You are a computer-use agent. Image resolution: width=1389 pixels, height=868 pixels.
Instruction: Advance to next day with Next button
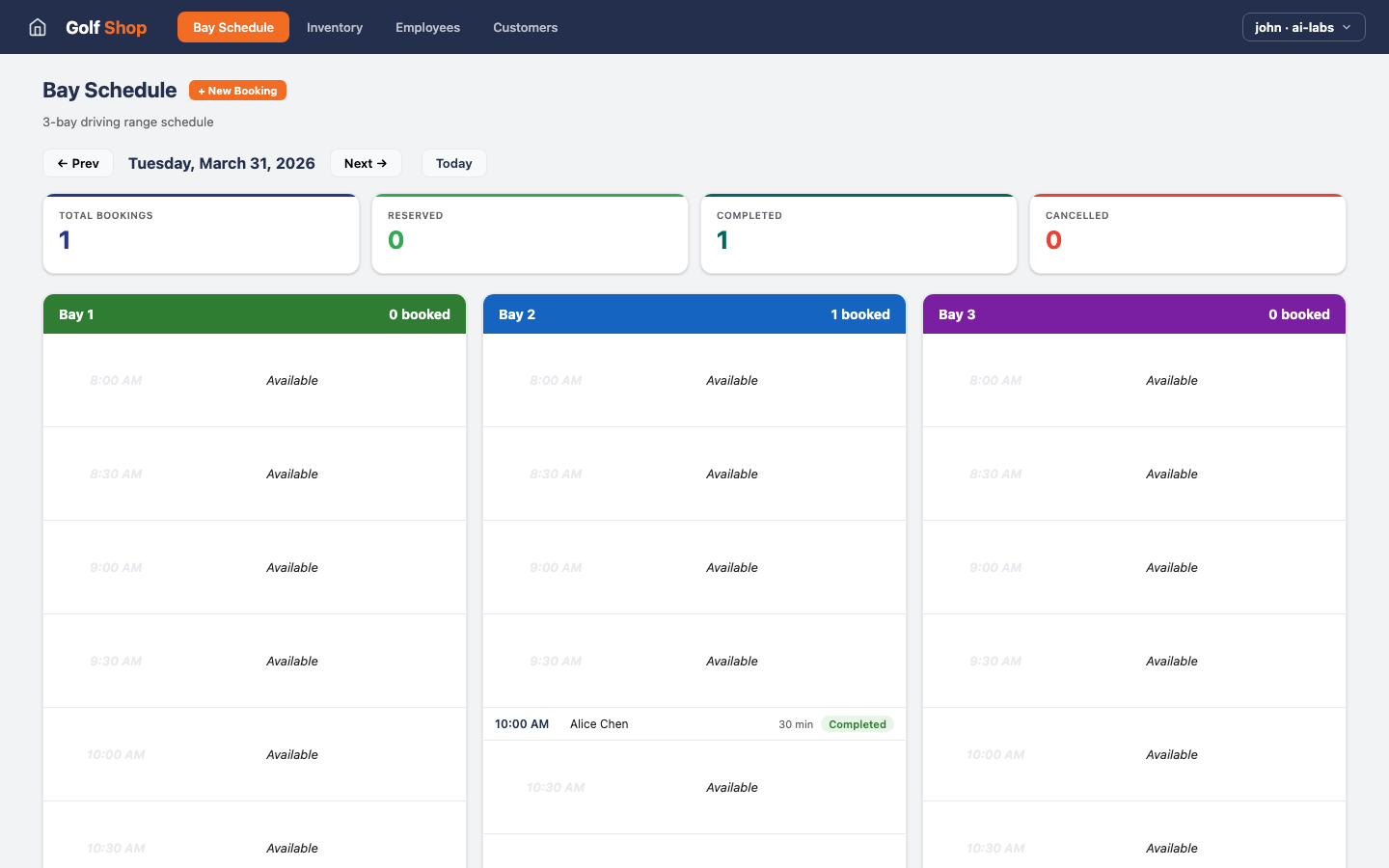point(366,163)
